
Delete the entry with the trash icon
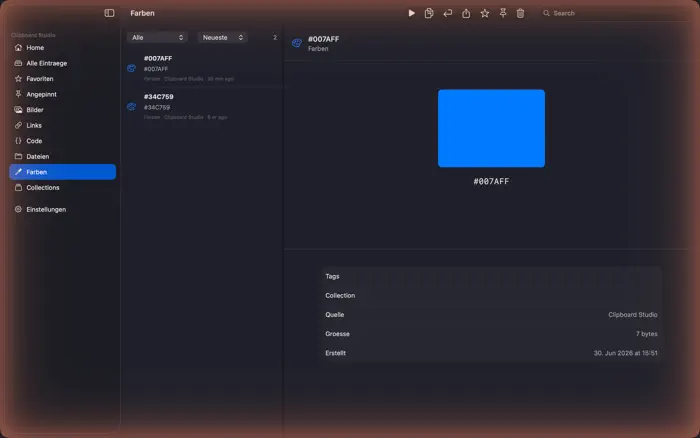coord(521,13)
